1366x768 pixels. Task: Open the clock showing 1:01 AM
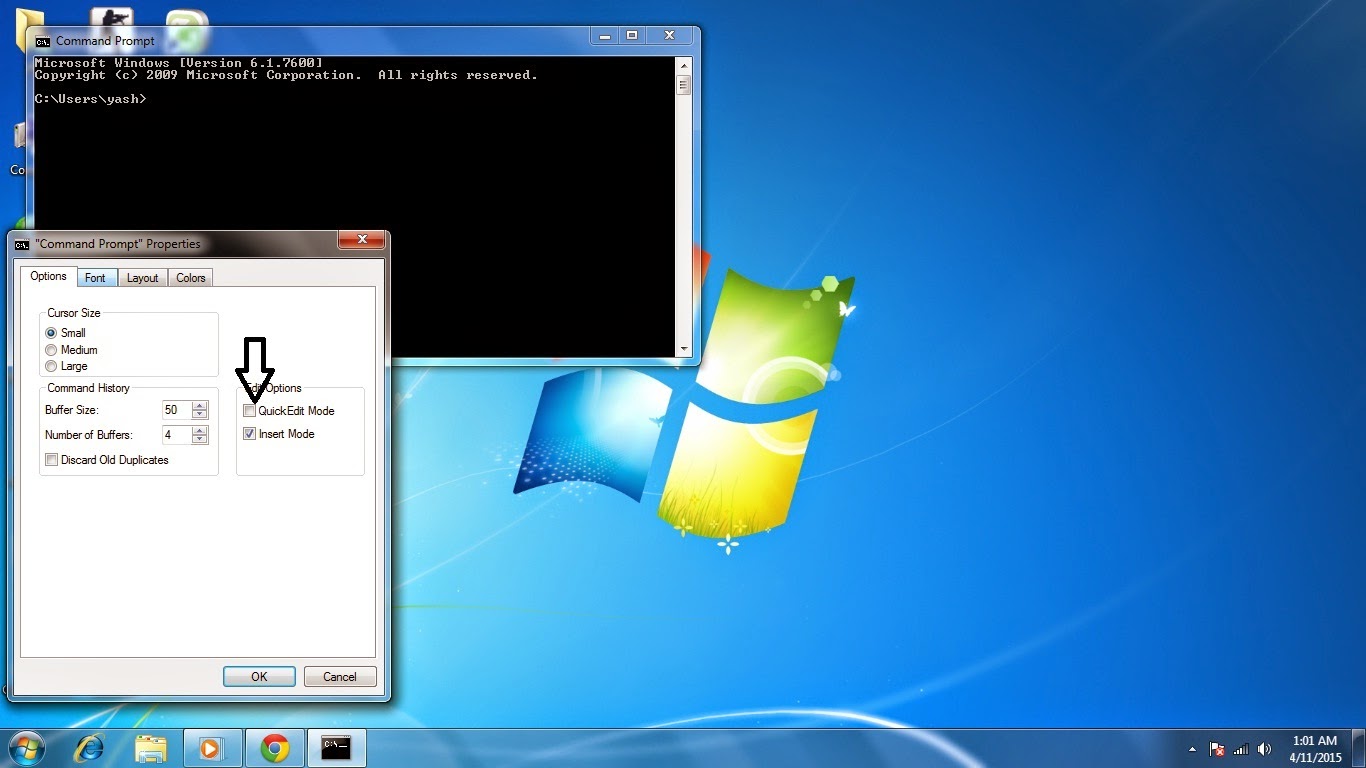(x=1315, y=749)
